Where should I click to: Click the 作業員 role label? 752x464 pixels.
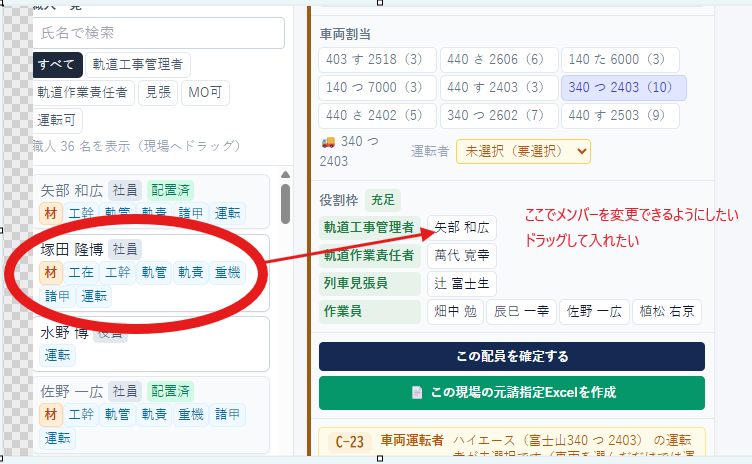(369, 312)
